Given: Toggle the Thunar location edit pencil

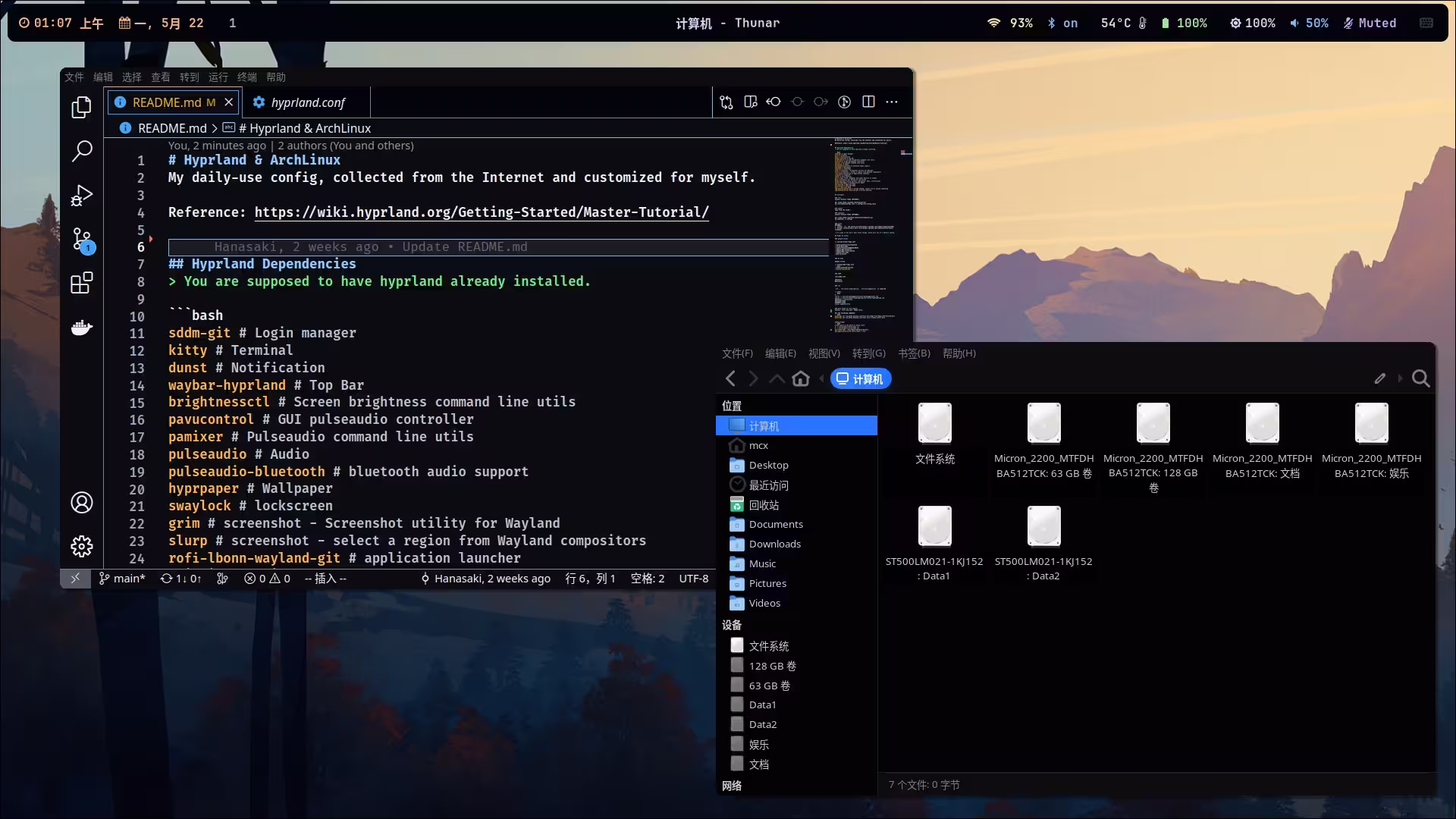Looking at the screenshot, I should tap(1379, 378).
